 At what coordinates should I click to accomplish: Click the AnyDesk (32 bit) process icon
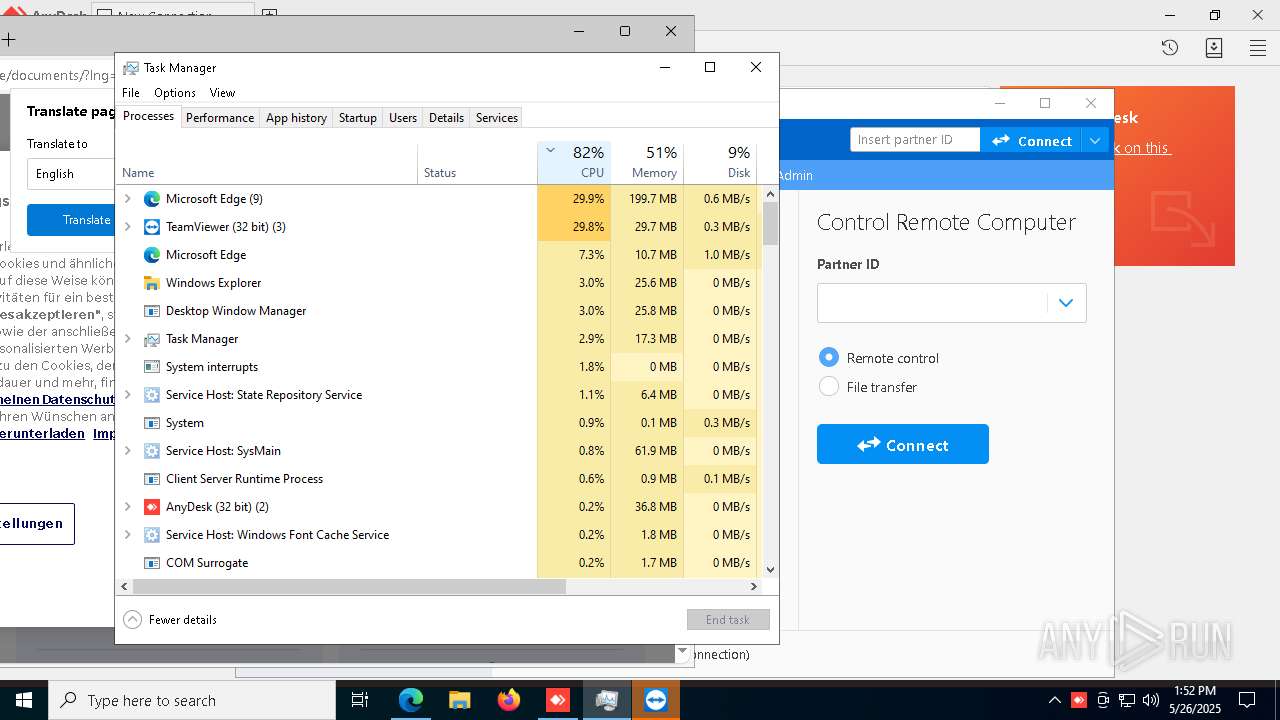(152, 507)
